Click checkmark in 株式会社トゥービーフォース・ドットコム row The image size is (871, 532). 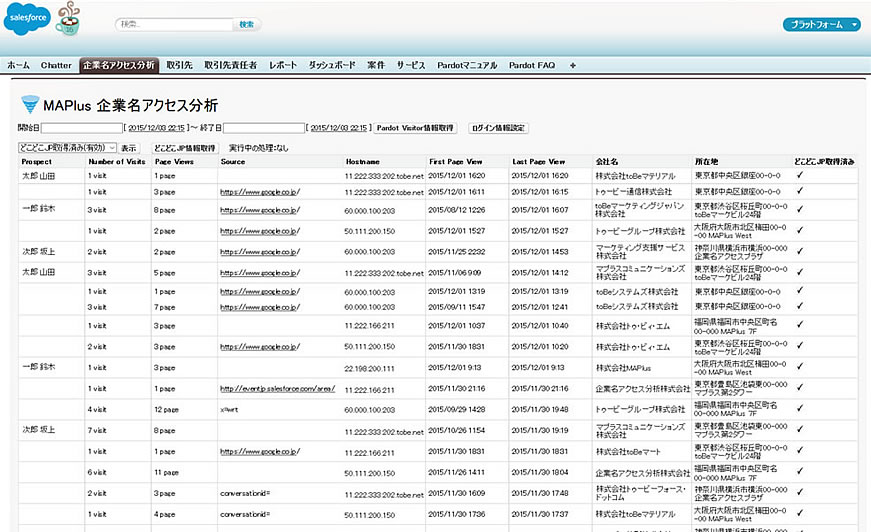tap(800, 491)
